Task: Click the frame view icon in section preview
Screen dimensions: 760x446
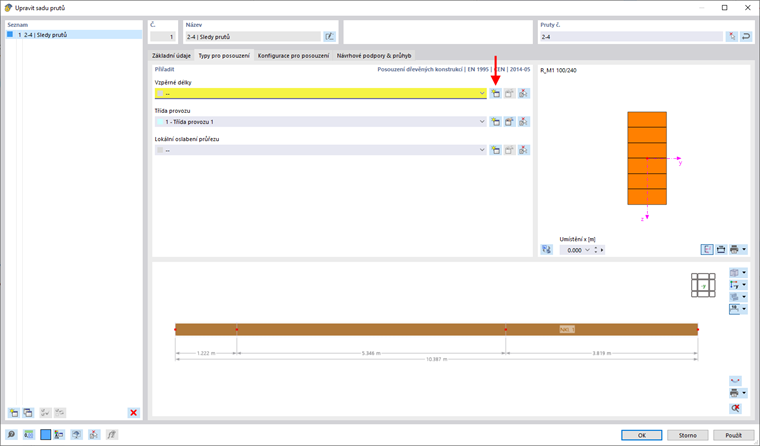Action: coord(721,249)
